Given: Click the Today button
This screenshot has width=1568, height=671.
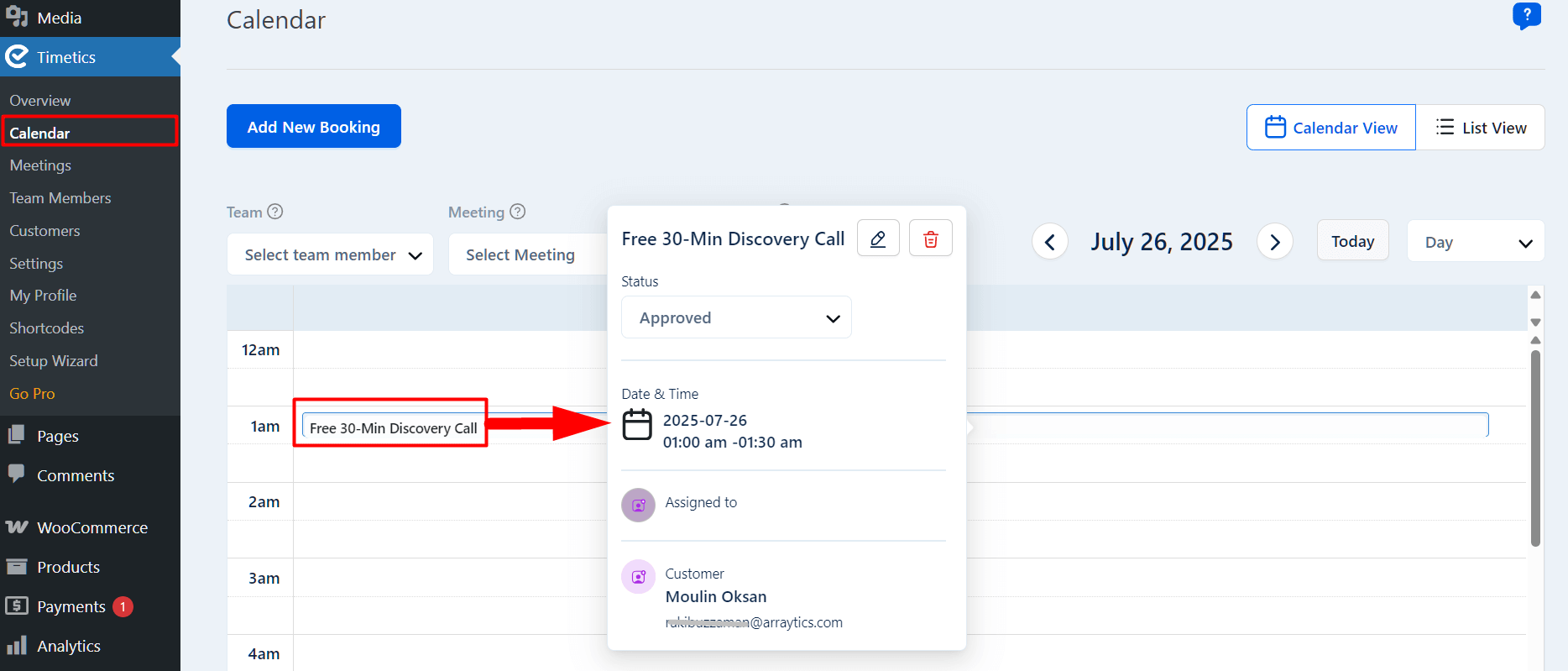Looking at the screenshot, I should pos(1353,241).
